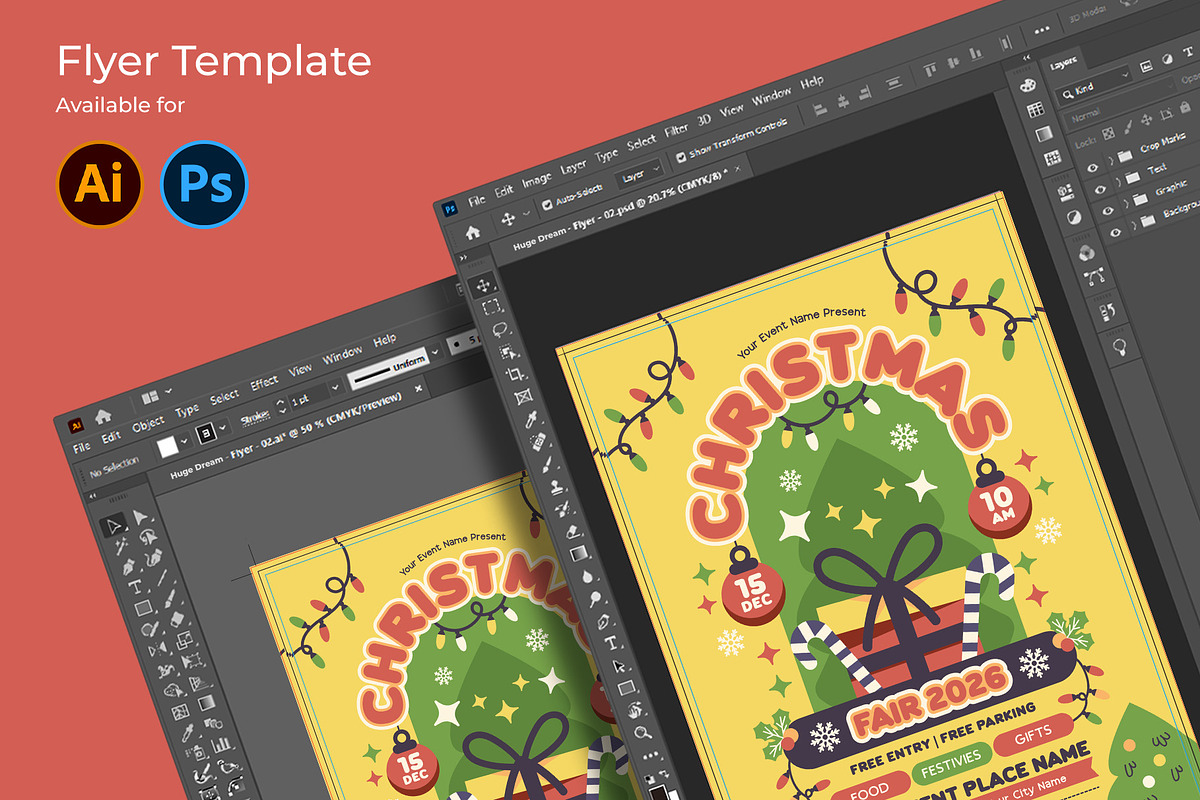Toggle Photoshop's Auto-Select checkbox
The image size is (1200, 800).
point(547,204)
